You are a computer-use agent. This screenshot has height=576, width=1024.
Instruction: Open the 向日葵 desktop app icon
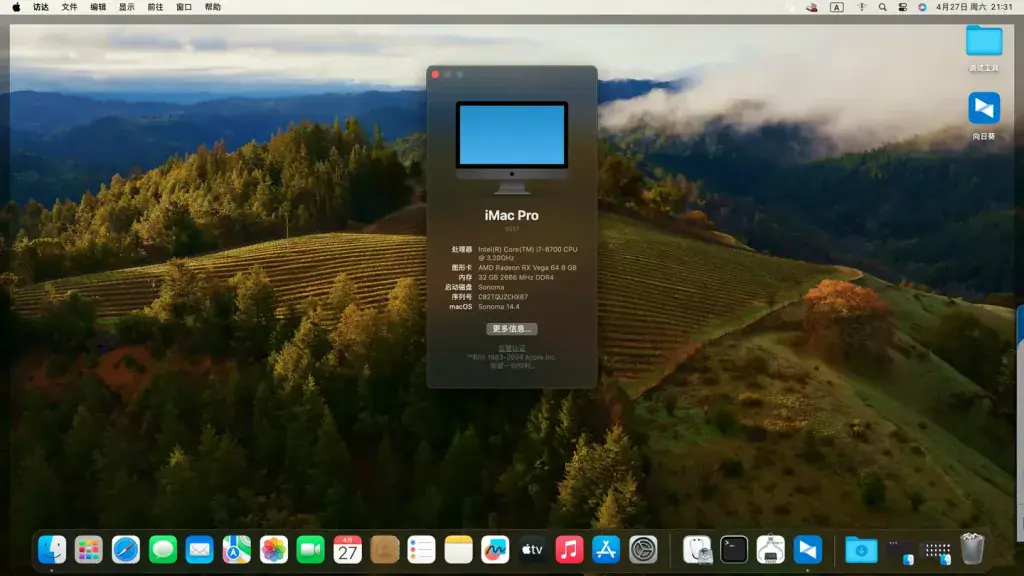(x=984, y=108)
